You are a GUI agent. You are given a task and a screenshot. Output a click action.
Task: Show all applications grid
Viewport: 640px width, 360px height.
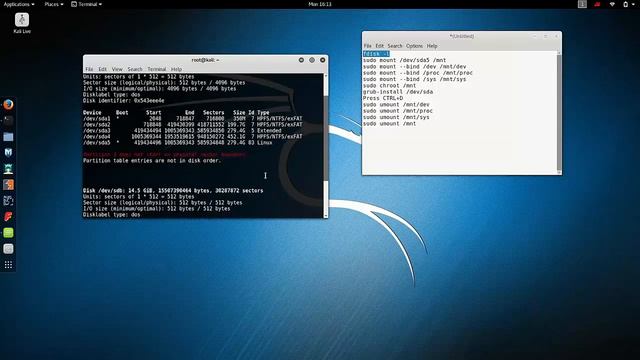8,265
